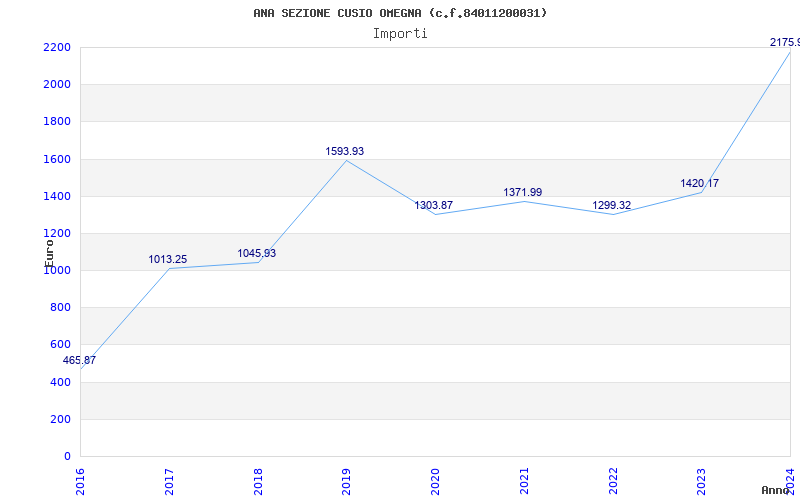
Task: Click the Euro y-axis title
Action: pyautogui.click(x=49, y=253)
